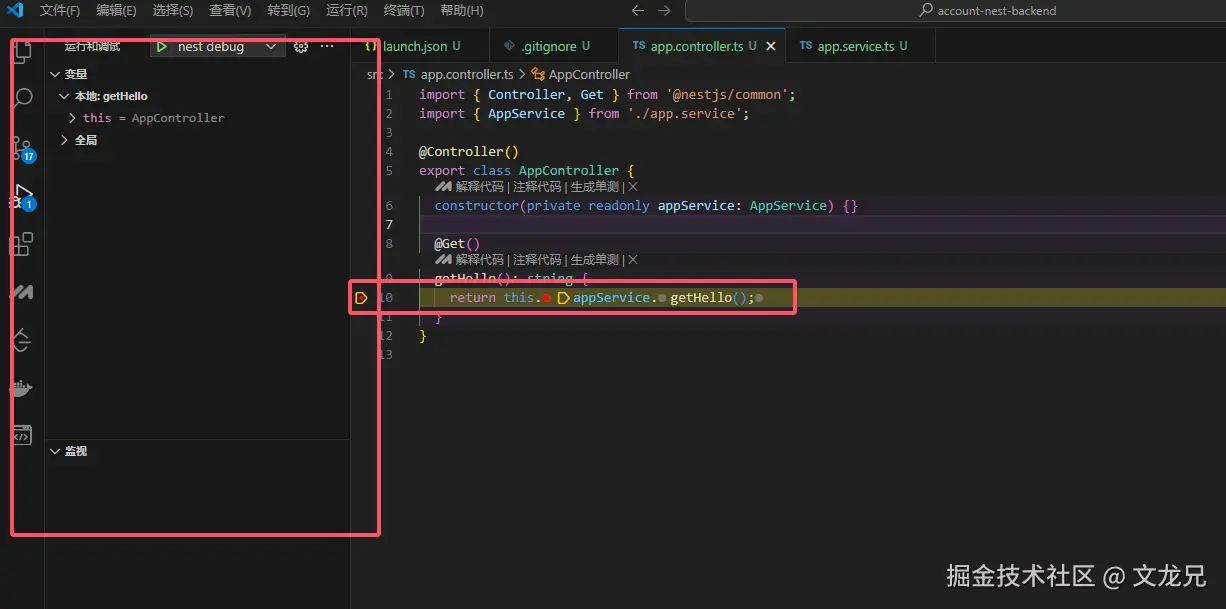Image resolution: width=1226 pixels, height=609 pixels.
Task: Dismiss code lens below the @Get() decorator
Action: tap(633, 260)
